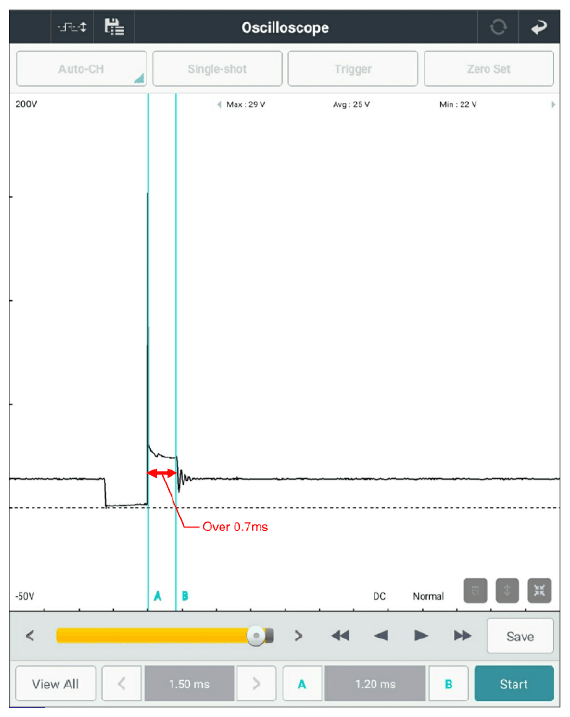Jump to next measurement stats arrow

[x=553, y=105]
